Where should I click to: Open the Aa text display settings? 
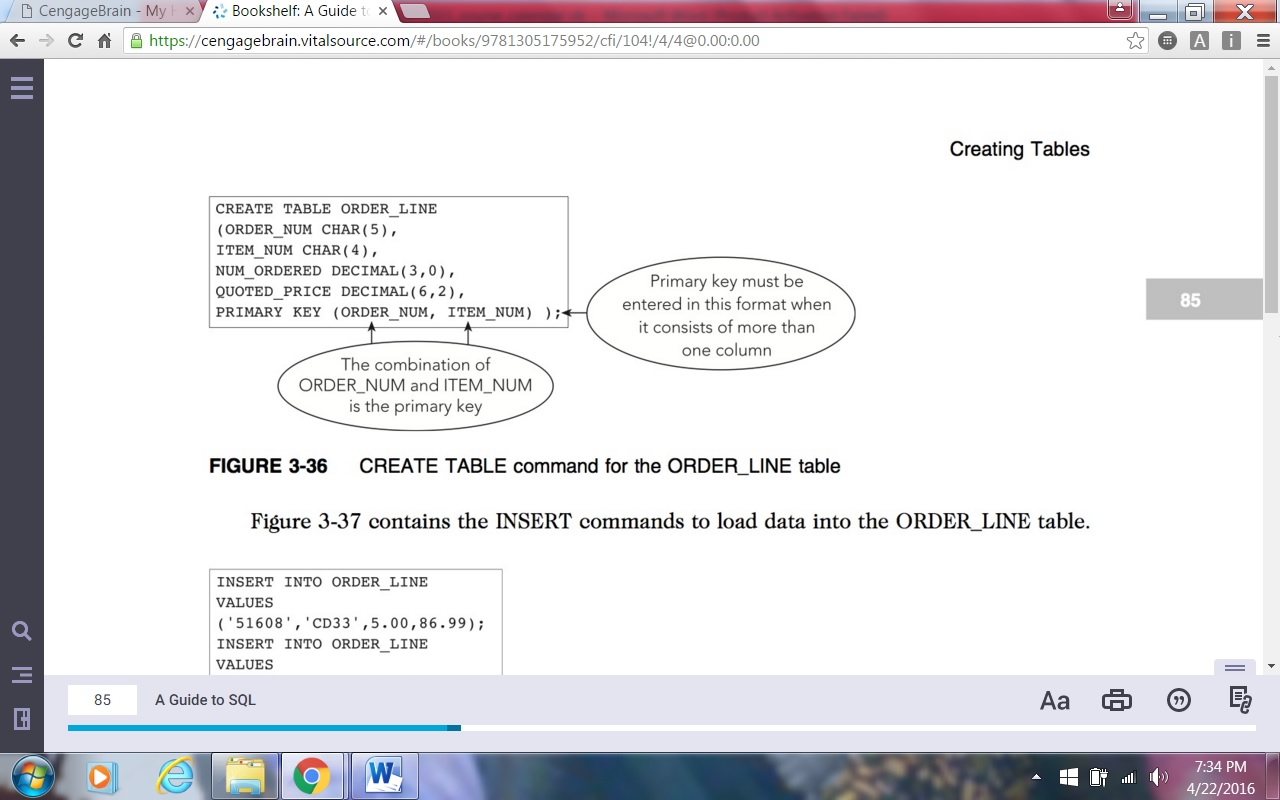coord(1054,701)
